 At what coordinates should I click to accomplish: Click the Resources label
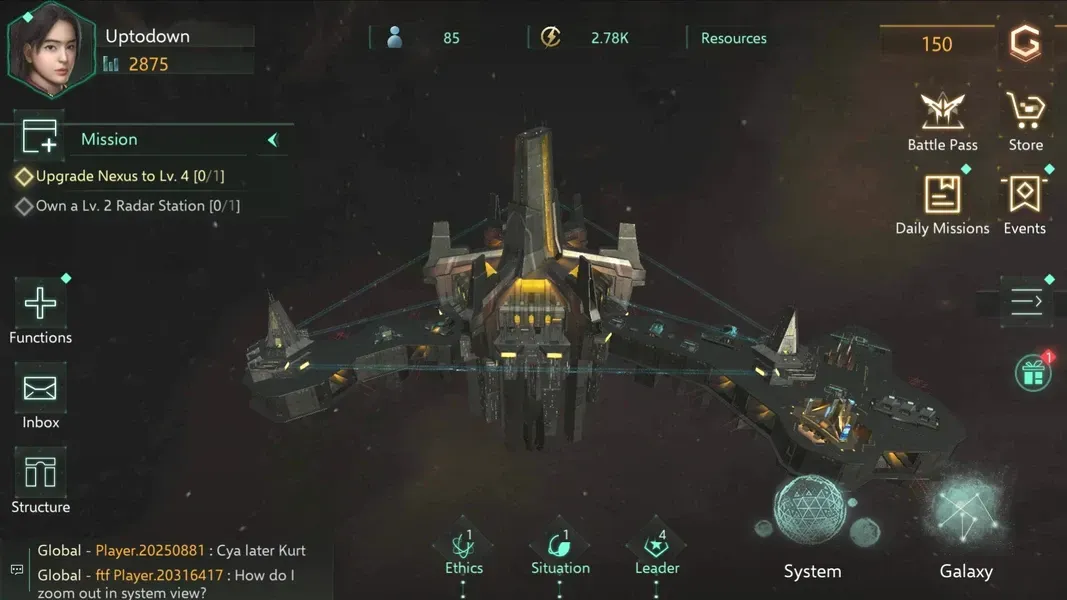coord(734,38)
